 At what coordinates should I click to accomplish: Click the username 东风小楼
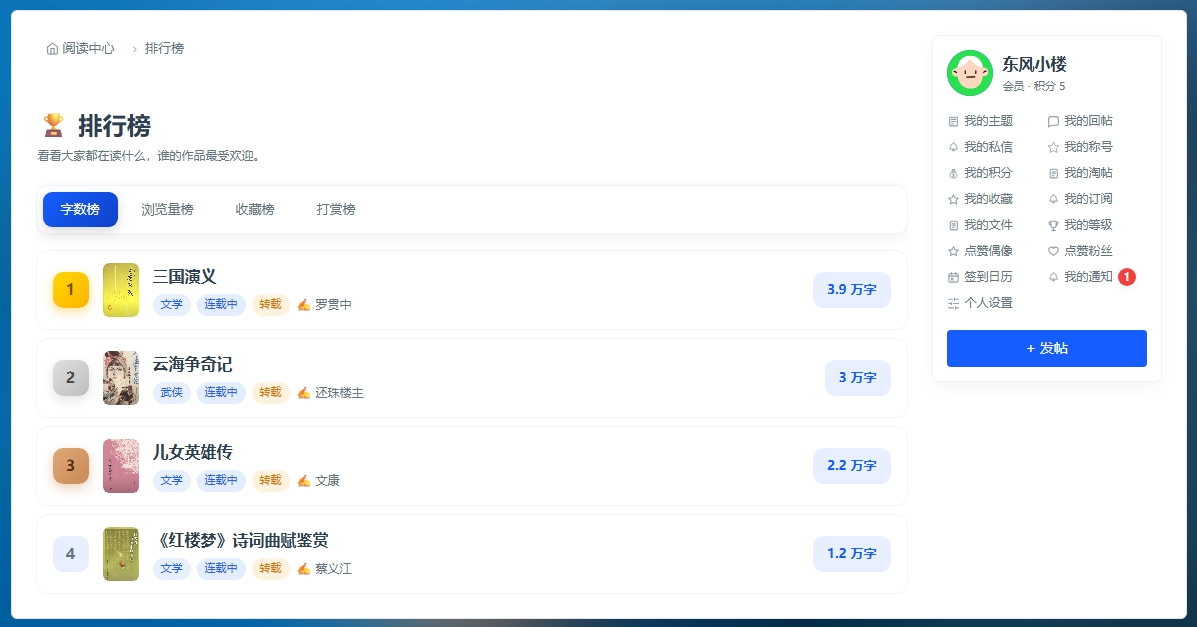pos(1034,64)
